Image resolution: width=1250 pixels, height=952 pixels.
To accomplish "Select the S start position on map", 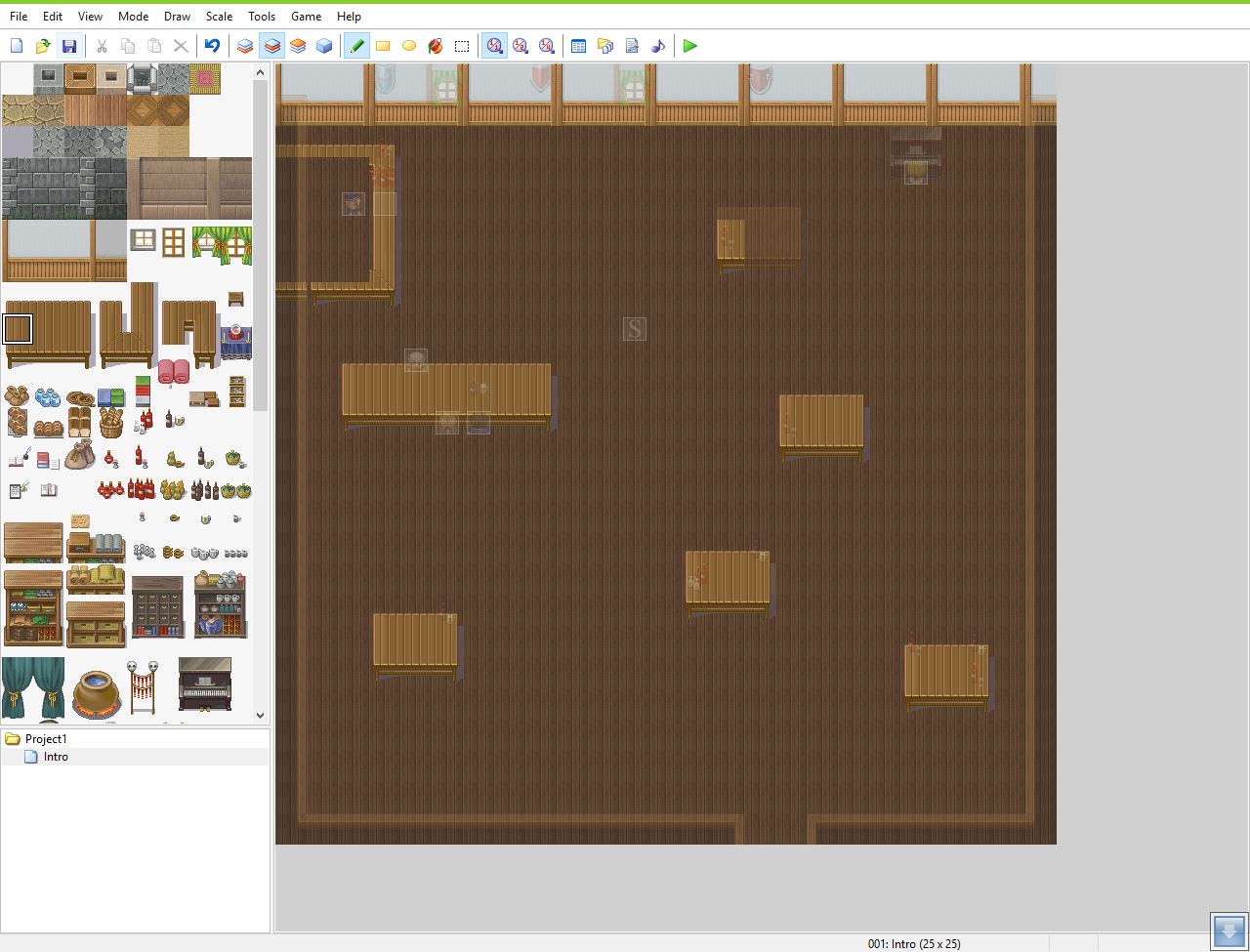I will click(635, 329).
